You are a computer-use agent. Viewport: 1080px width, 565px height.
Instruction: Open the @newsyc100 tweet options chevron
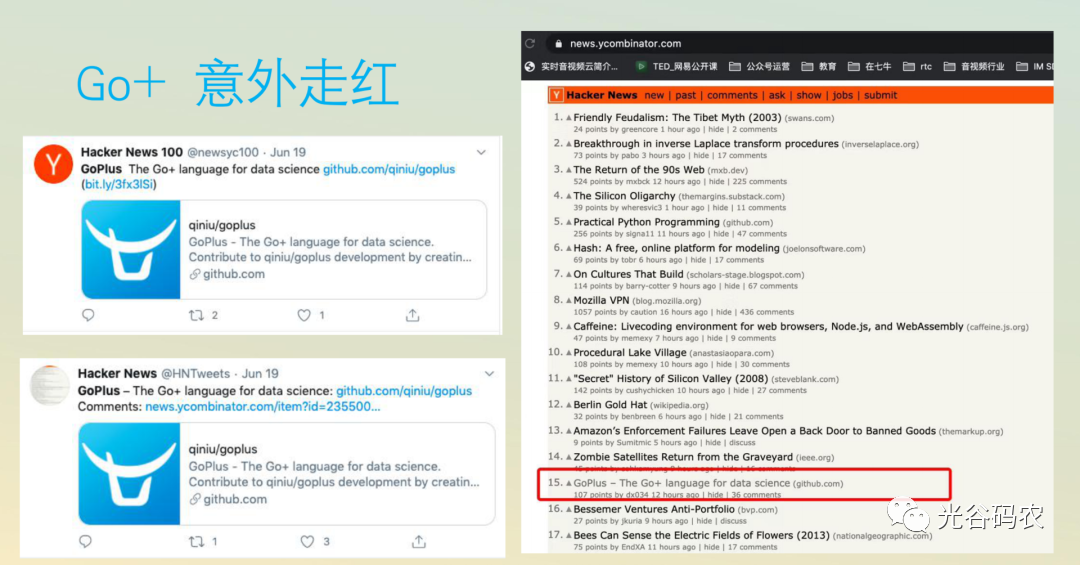pyautogui.click(x=481, y=152)
